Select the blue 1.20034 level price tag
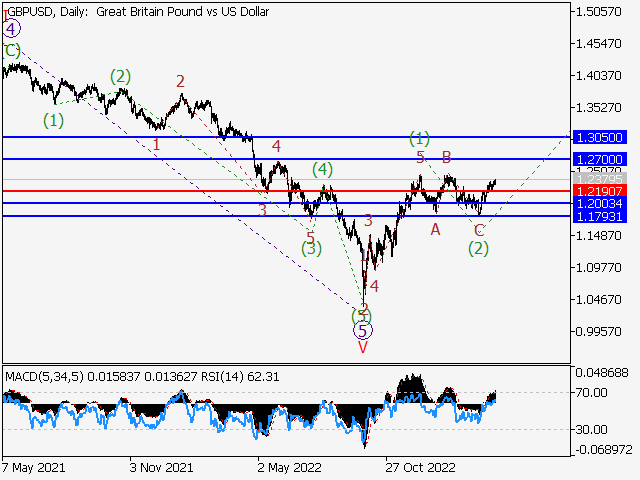 click(x=600, y=203)
